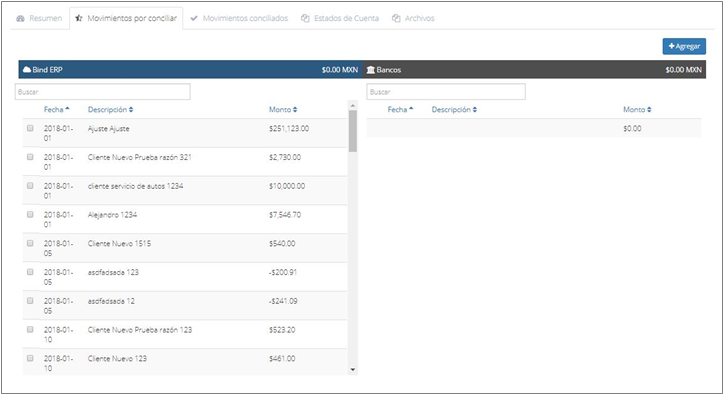Click the Bind ERP list scrollbar thumb

pyautogui.click(x=353, y=131)
